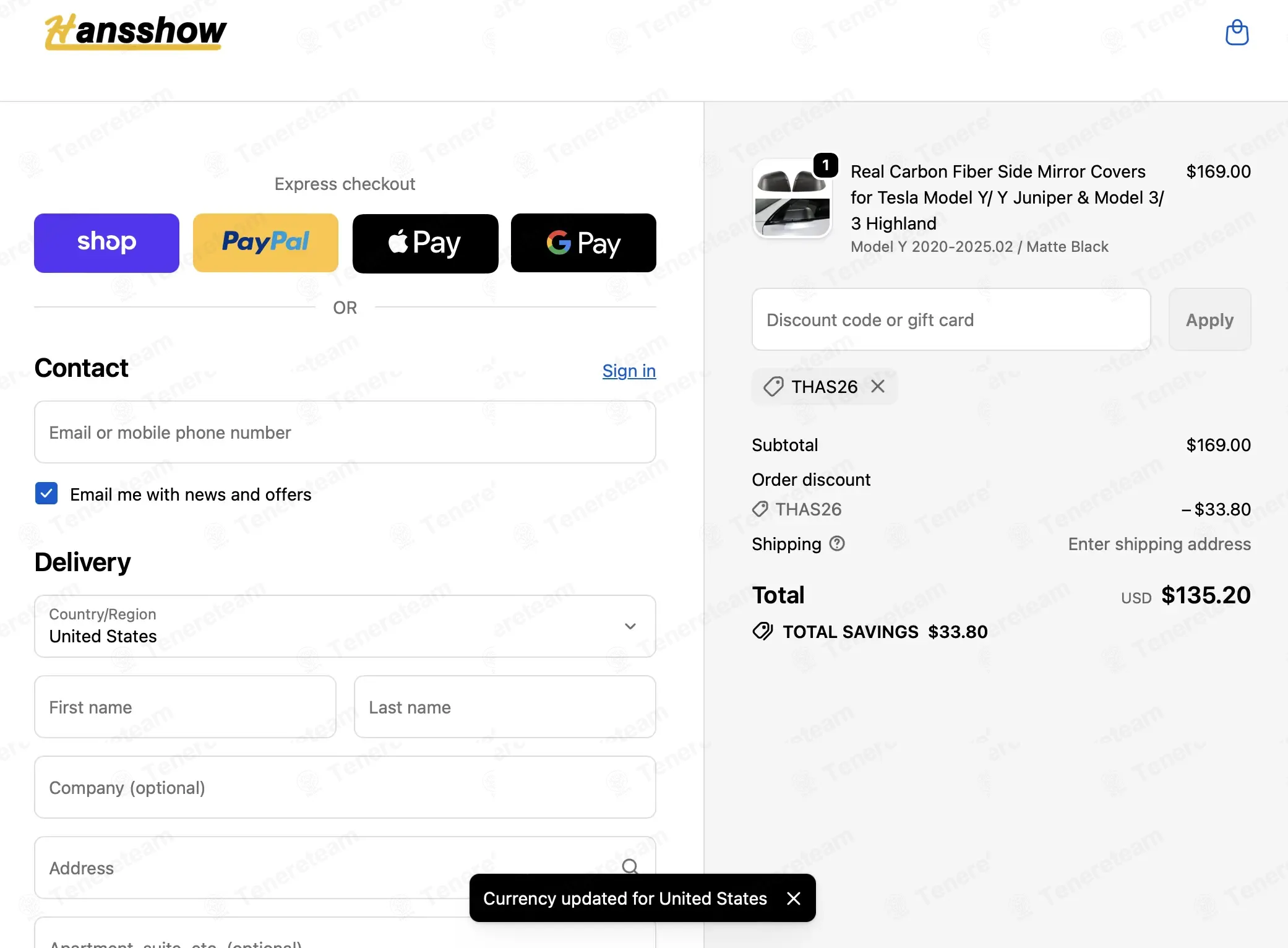The height and width of the screenshot is (948, 1288).
Task: Open the Sign in link
Action: 629,371
